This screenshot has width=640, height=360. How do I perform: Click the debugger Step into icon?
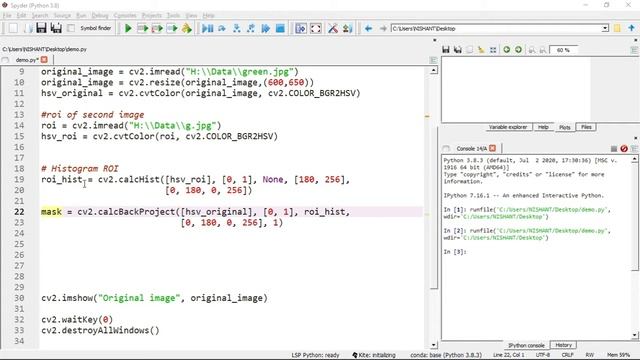click(x=236, y=28)
